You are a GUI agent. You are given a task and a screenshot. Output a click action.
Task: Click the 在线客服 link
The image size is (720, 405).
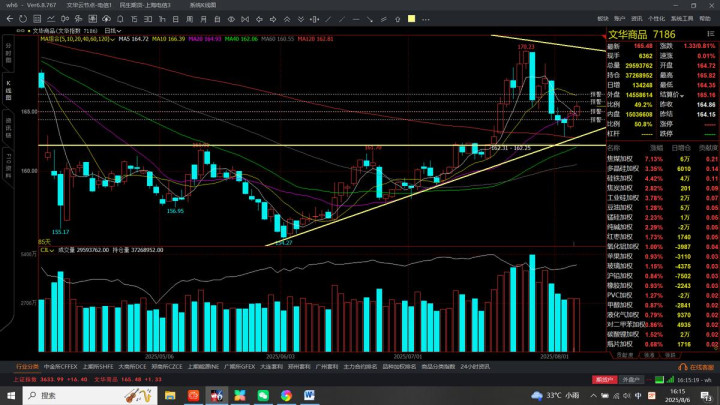coord(696,367)
